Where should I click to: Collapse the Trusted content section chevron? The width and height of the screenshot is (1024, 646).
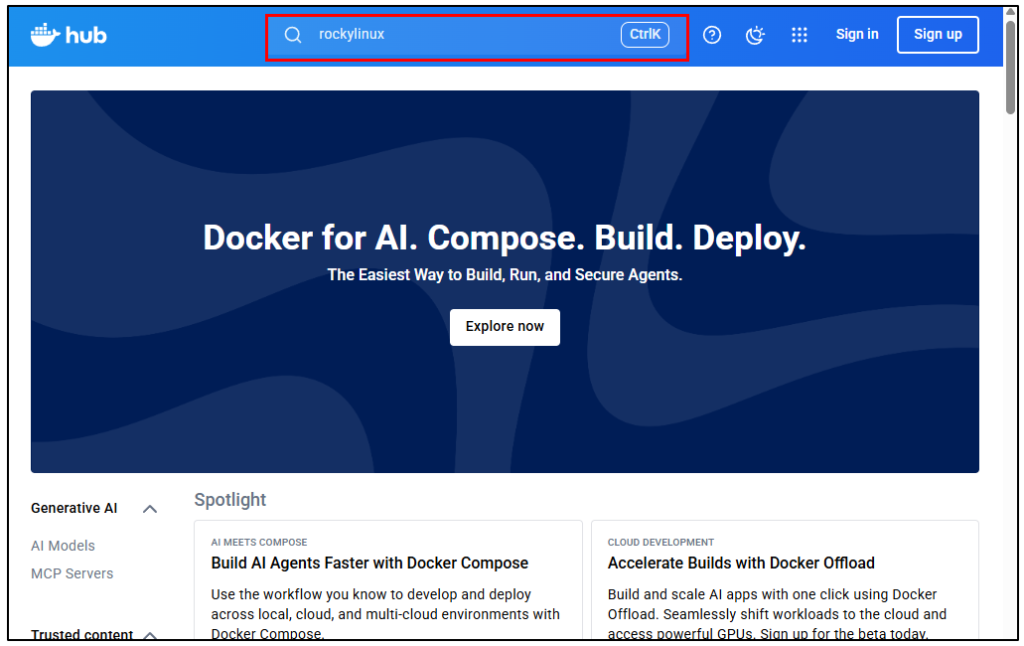pyautogui.click(x=150, y=635)
